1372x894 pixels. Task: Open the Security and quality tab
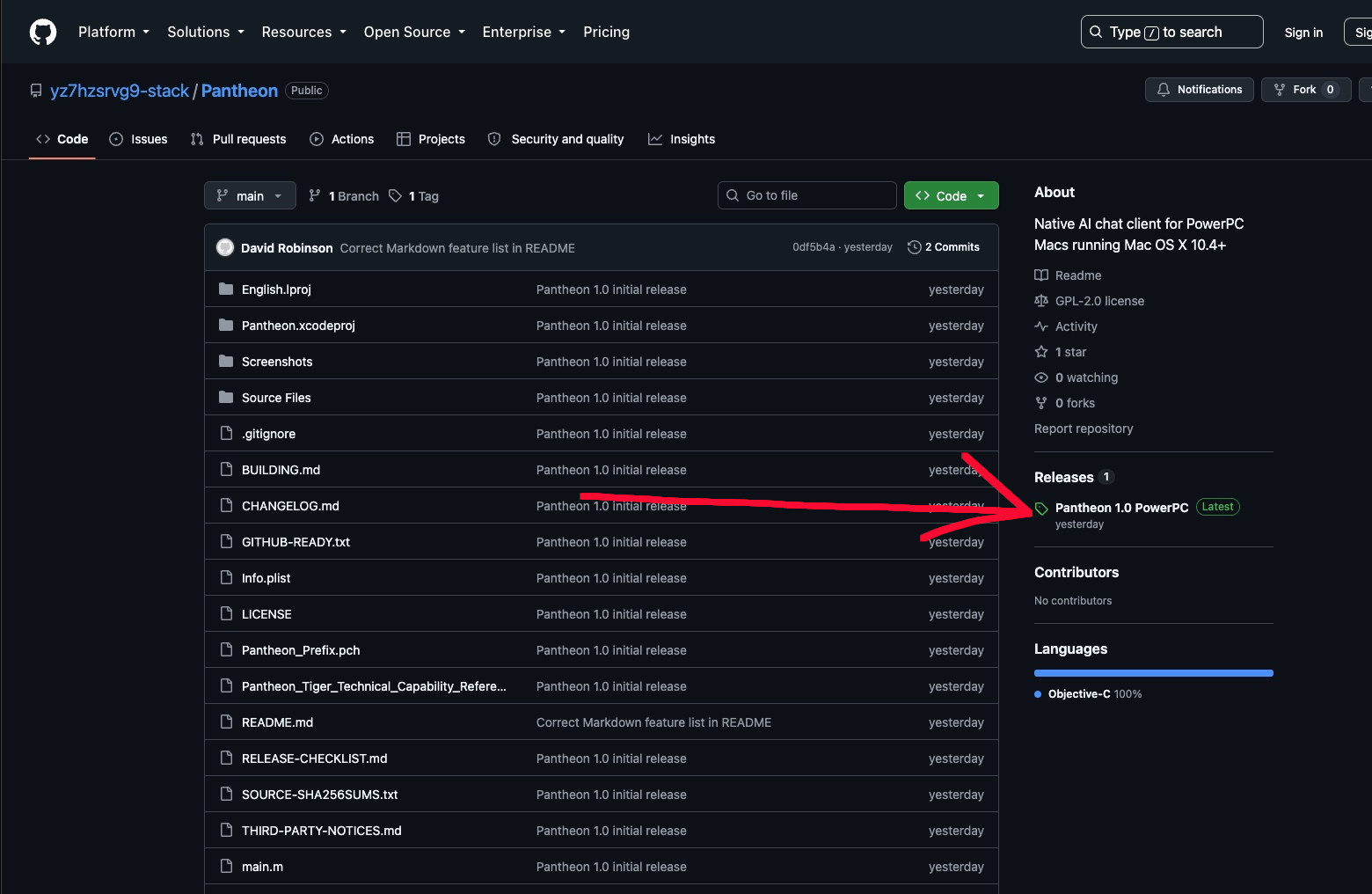556,139
